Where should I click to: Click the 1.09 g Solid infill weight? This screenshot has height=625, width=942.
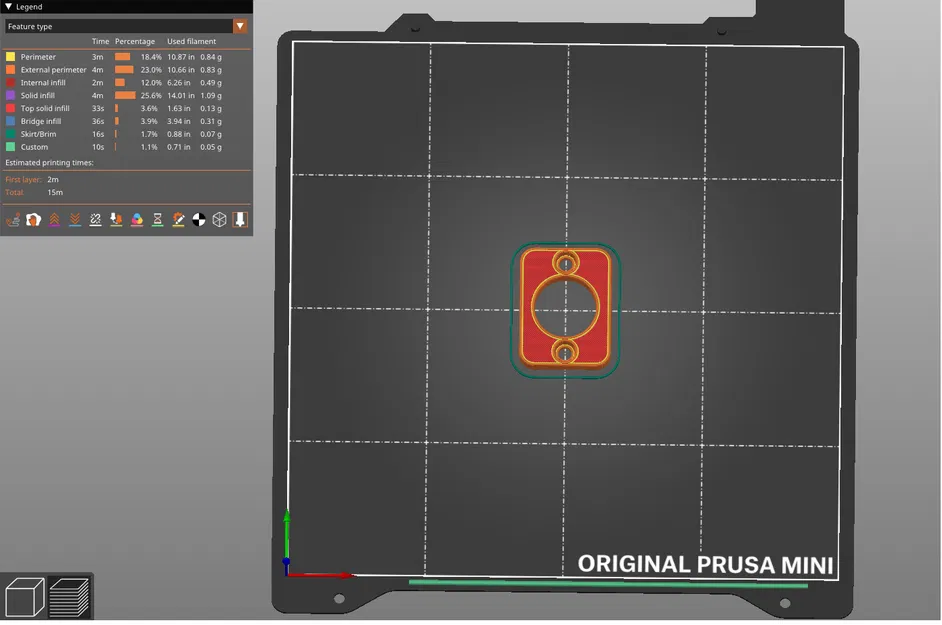coord(211,96)
